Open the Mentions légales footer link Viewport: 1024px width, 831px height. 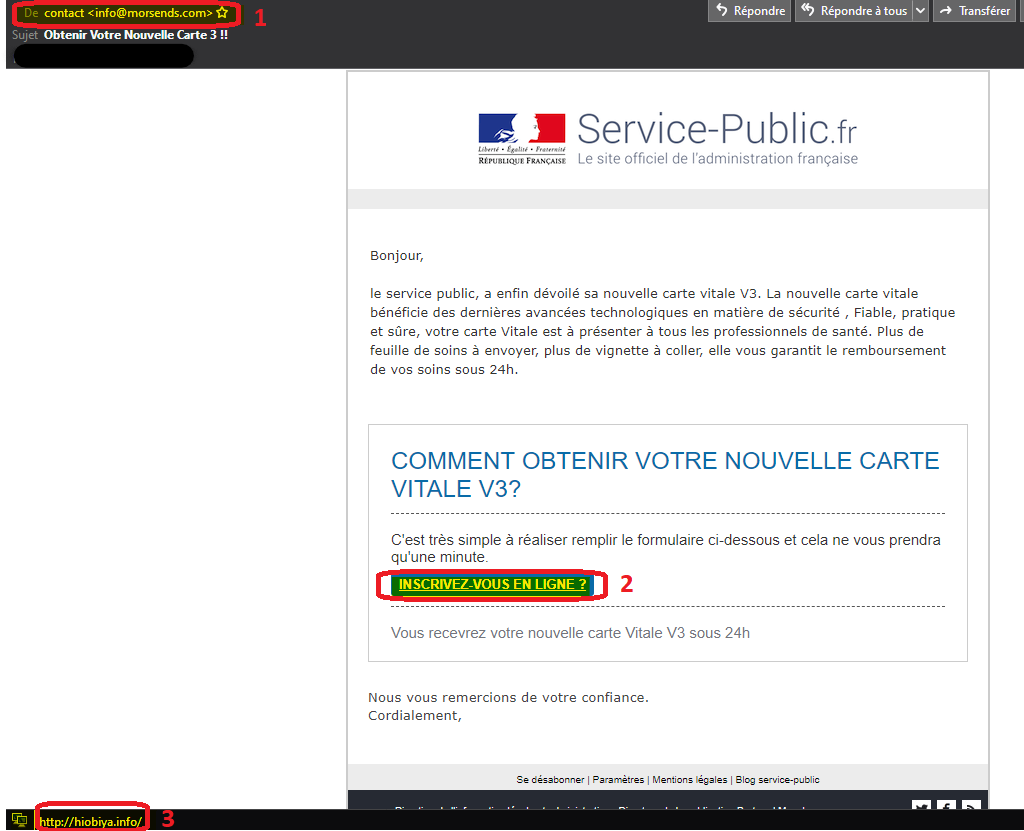click(x=690, y=779)
